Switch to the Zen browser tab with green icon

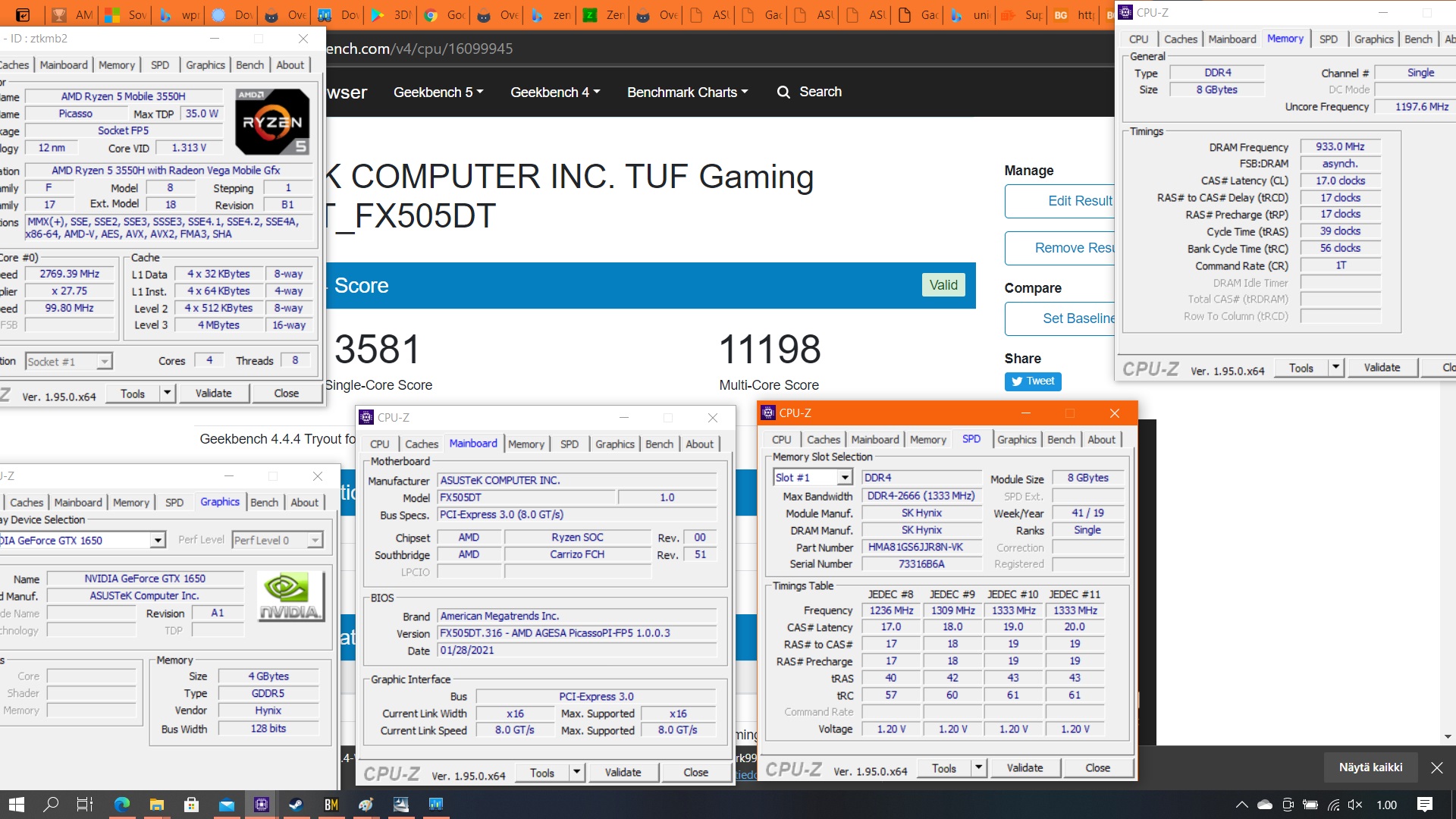pyautogui.click(x=604, y=14)
